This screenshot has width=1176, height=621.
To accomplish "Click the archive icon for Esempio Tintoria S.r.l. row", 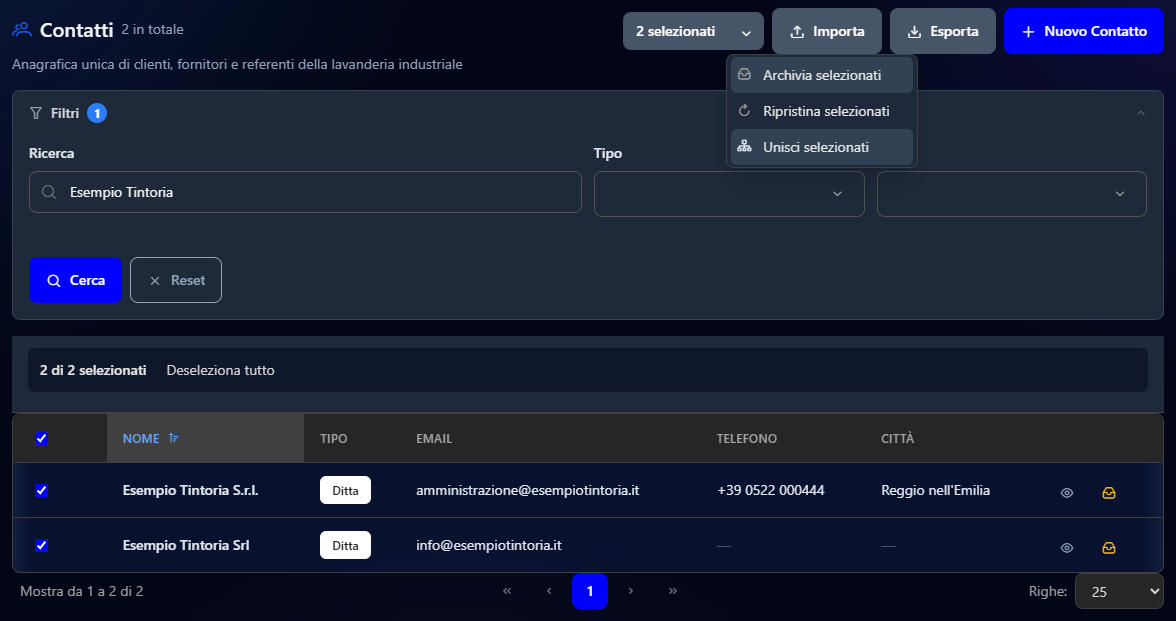I will pos(1108,493).
